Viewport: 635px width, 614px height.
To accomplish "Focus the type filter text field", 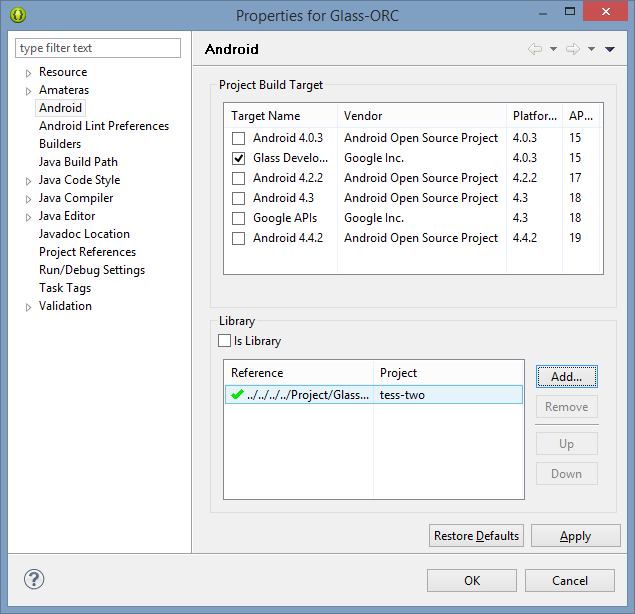I will pyautogui.click(x=98, y=48).
